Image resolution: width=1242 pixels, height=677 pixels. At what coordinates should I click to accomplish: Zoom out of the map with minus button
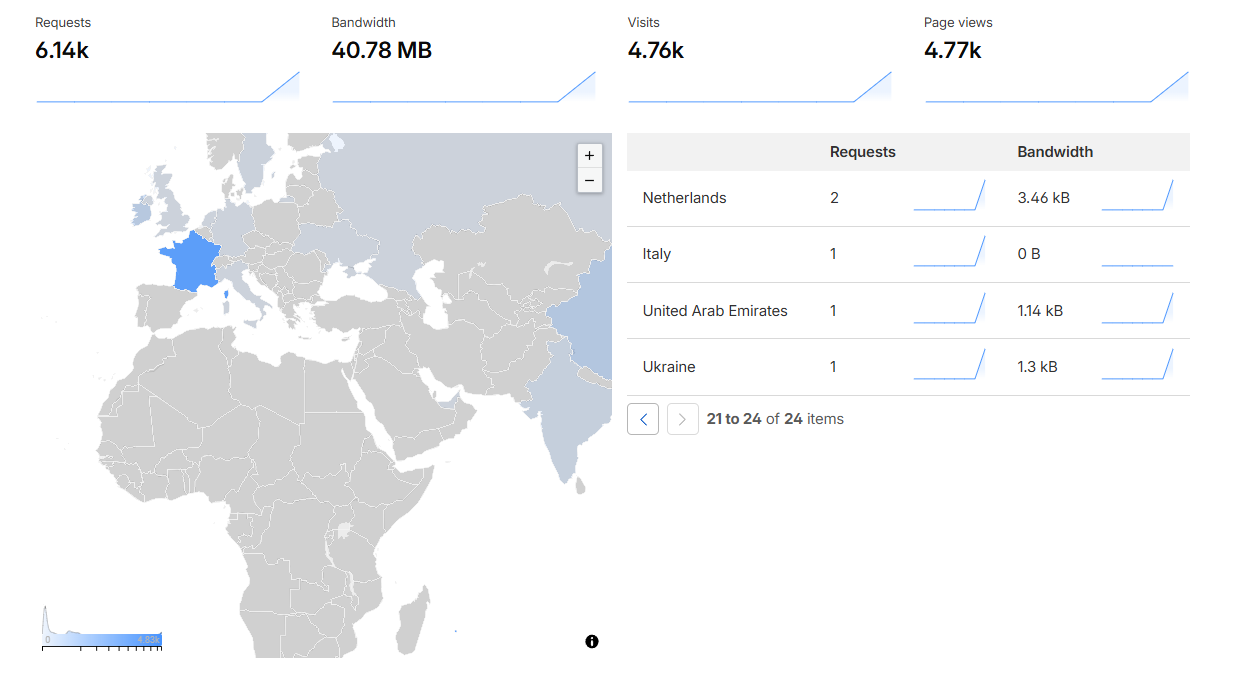(589, 181)
